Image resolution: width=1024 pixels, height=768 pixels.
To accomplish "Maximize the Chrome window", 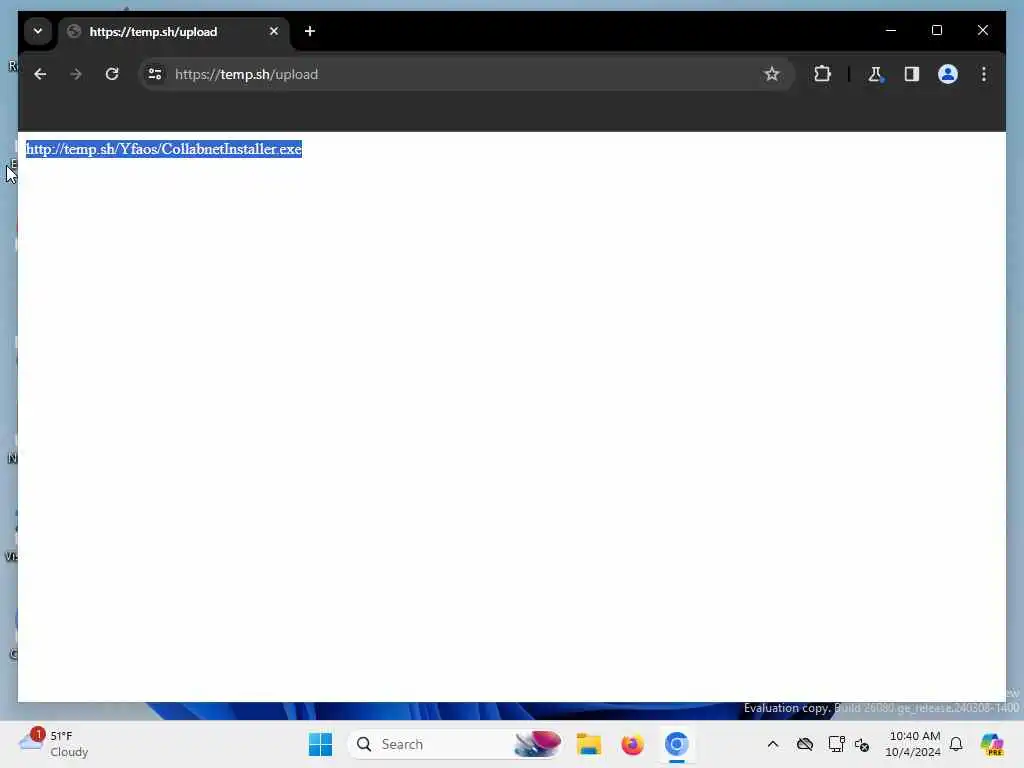I will pyautogui.click(x=936, y=30).
